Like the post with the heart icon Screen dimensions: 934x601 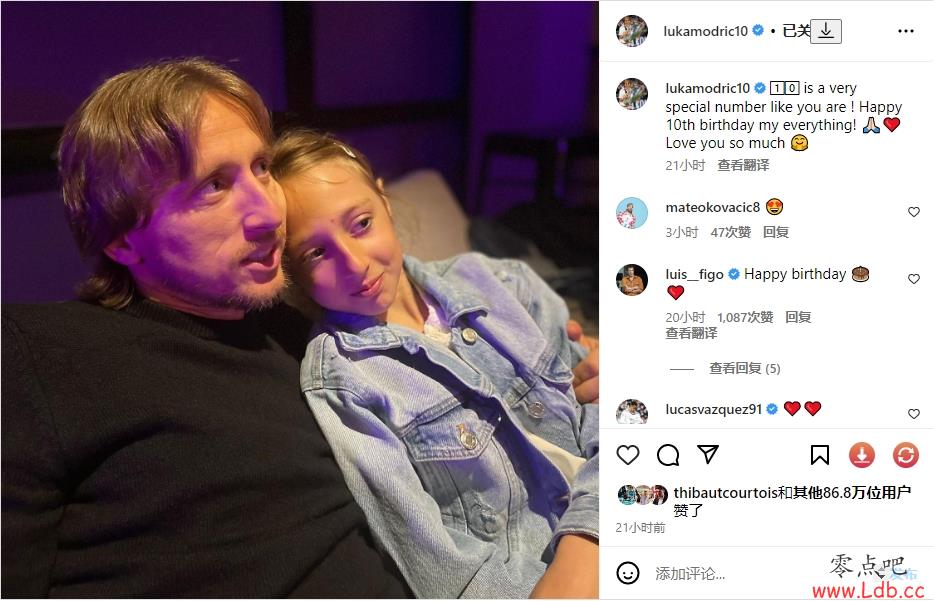click(628, 455)
